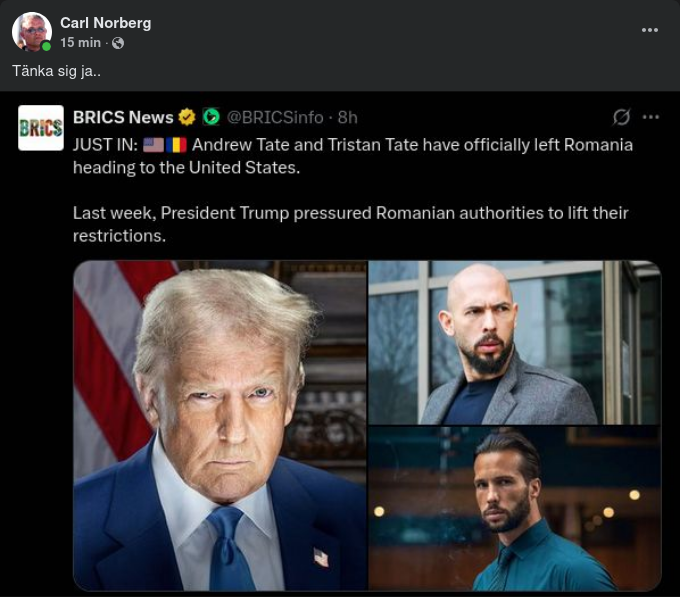Screen dimensions: 680x597
Task: Open Carl Norberg's profile picture
Action: coord(31,31)
